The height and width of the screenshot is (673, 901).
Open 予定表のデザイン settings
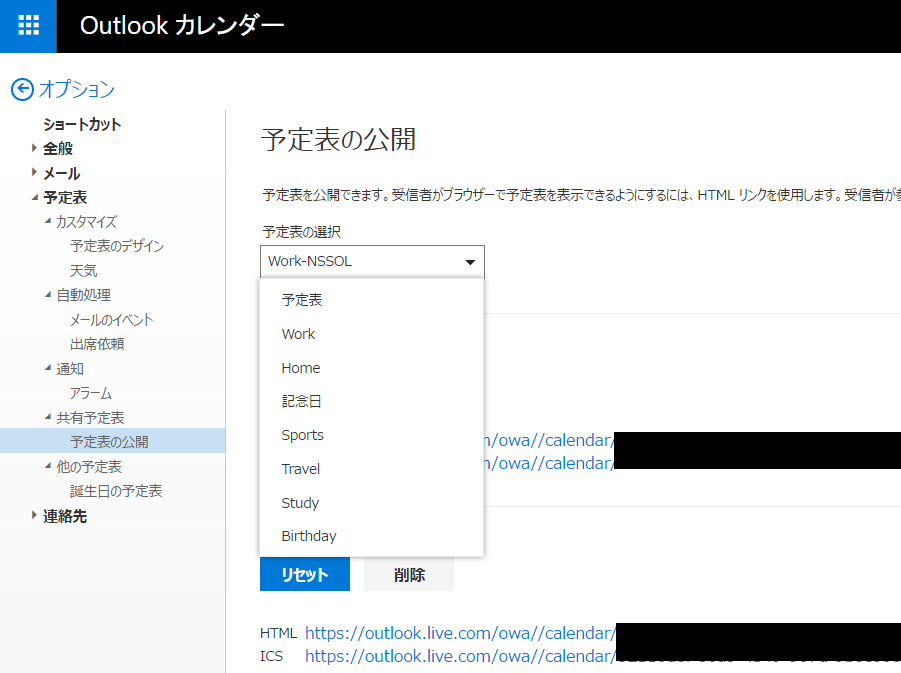(117, 246)
